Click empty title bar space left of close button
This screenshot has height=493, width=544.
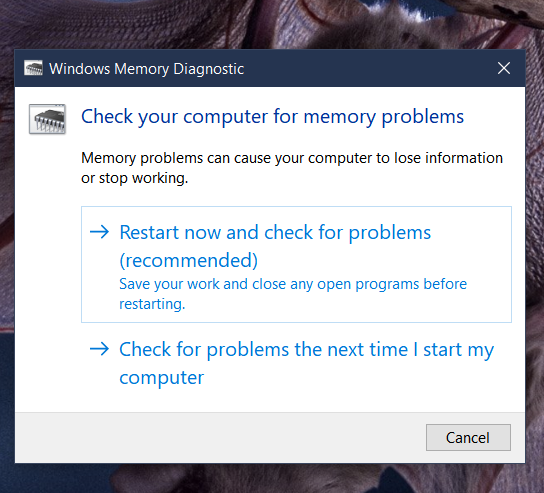368,68
